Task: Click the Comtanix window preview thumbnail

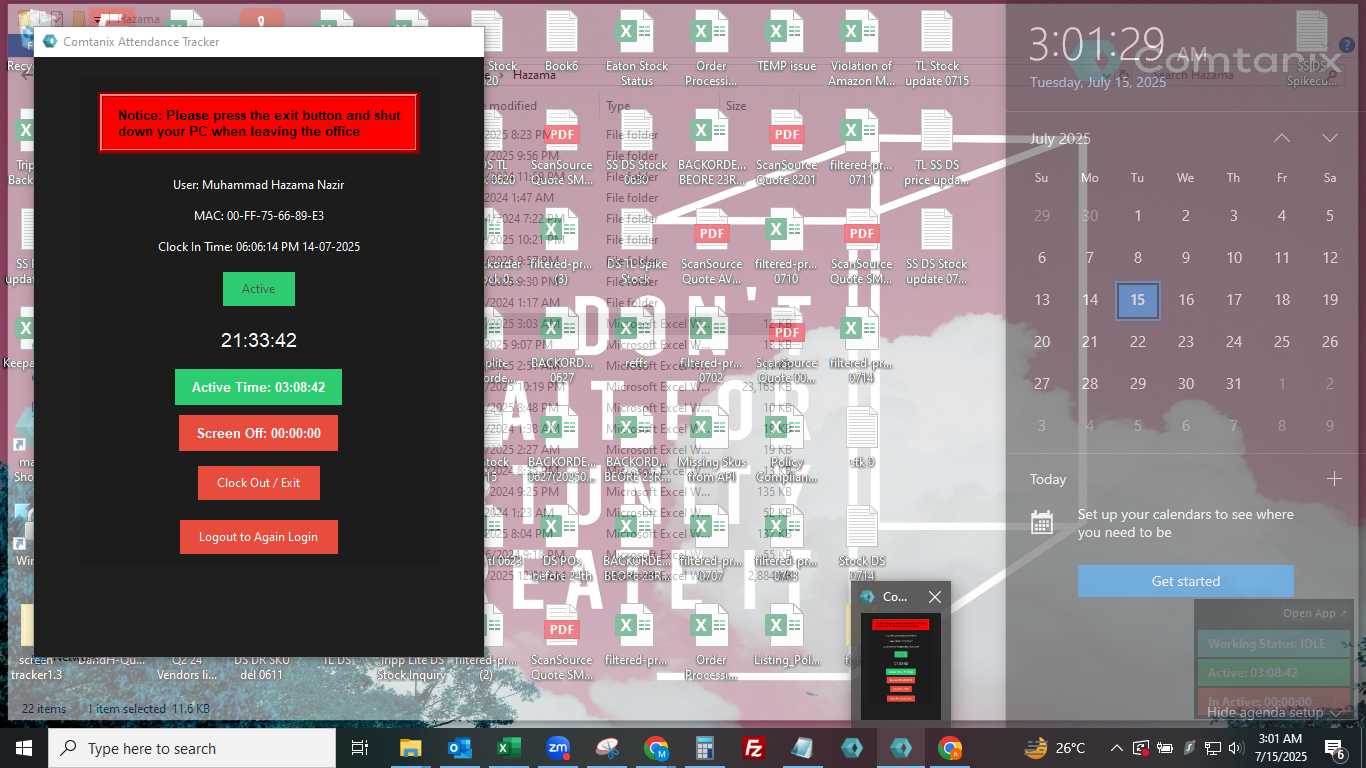Action: point(901,665)
